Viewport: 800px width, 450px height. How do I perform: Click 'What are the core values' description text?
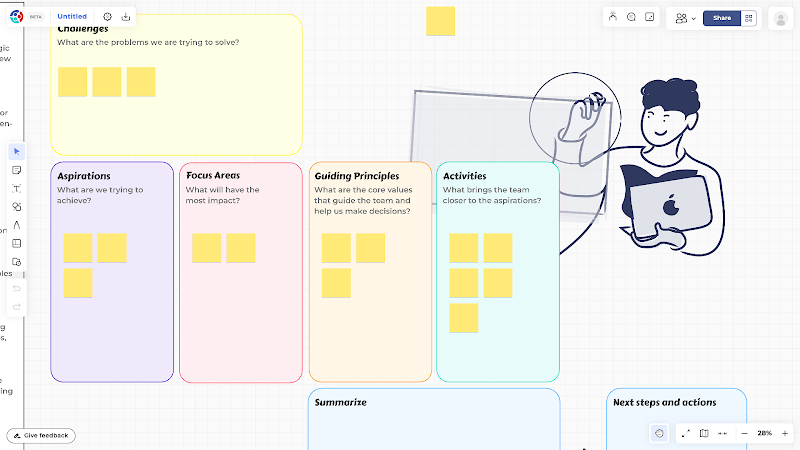tap(363, 200)
